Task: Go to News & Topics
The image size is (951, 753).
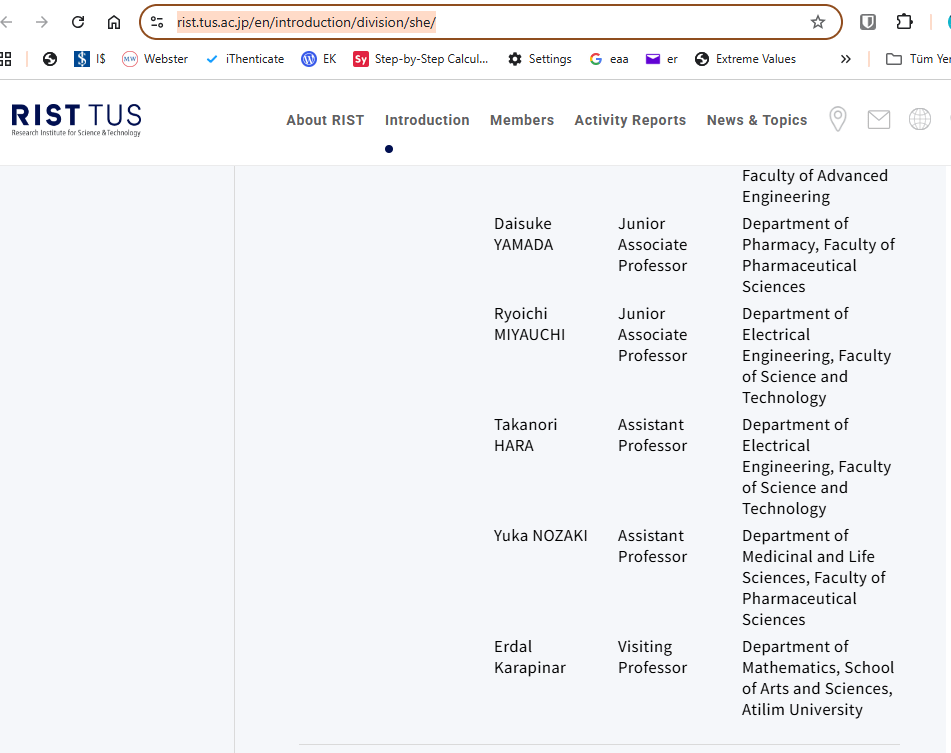Action: [756, 120]
